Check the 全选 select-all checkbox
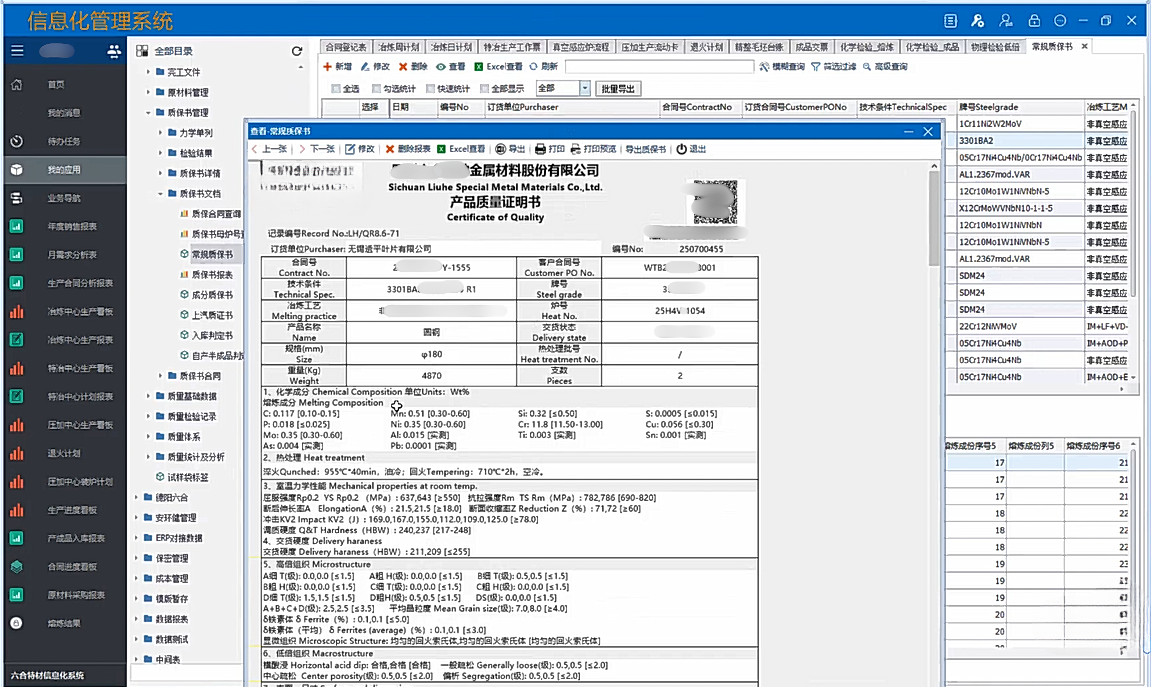The image size is (1151, 687). tap(336, 89)
